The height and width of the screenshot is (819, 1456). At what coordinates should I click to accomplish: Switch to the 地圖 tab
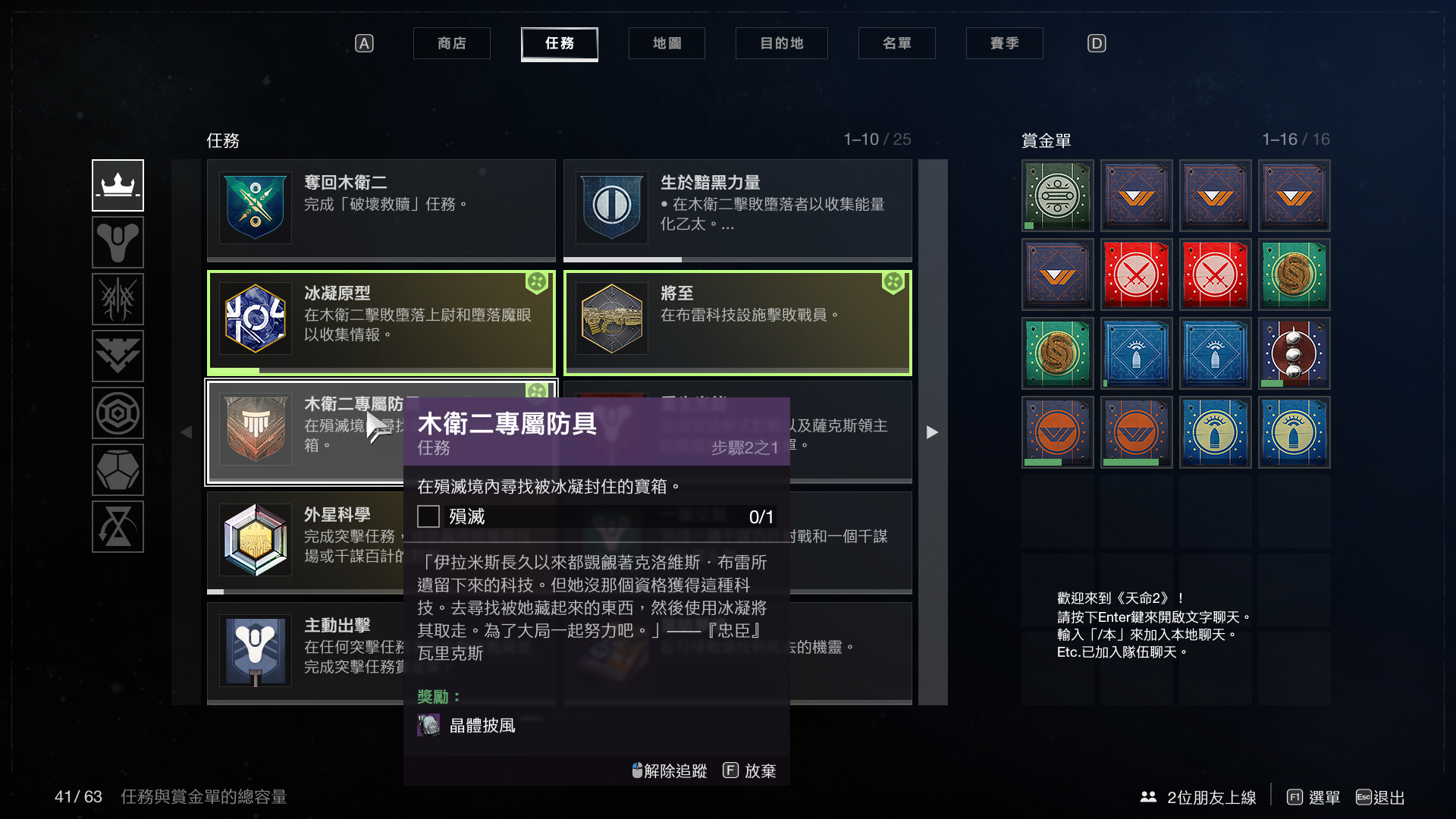[667, 43]
